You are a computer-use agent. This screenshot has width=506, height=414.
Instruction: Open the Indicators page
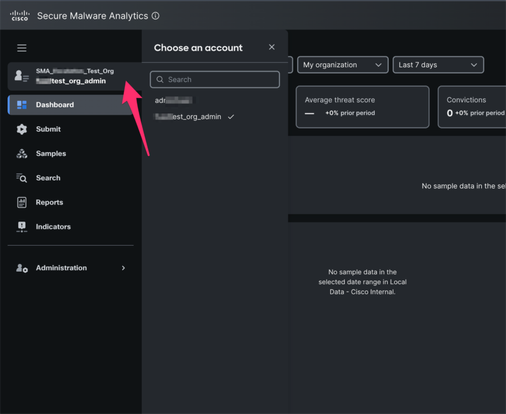[x=53, y=227]
